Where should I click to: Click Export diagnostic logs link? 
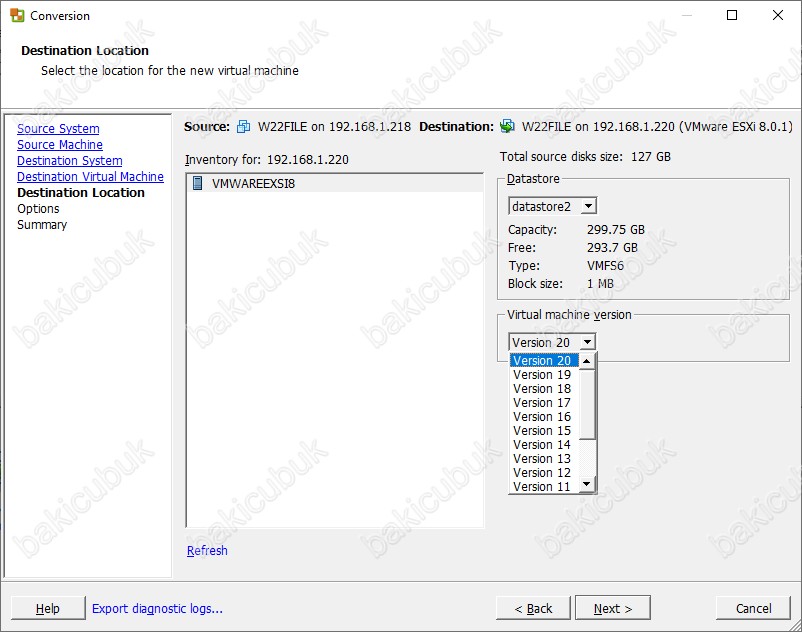pyautogui.click(x=158, y=608)
